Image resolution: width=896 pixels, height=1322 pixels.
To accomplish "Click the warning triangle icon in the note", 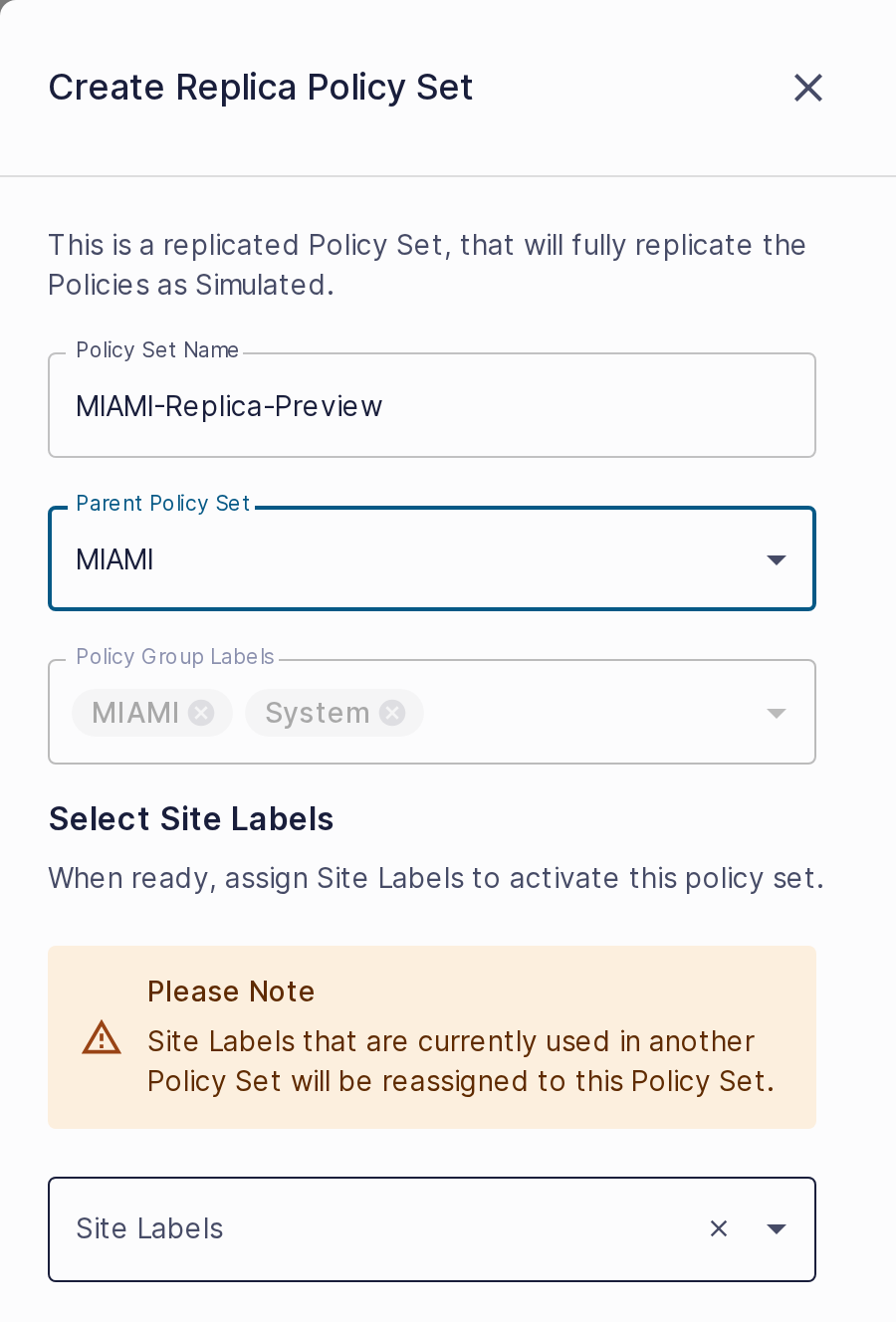I will (102, 1037).
